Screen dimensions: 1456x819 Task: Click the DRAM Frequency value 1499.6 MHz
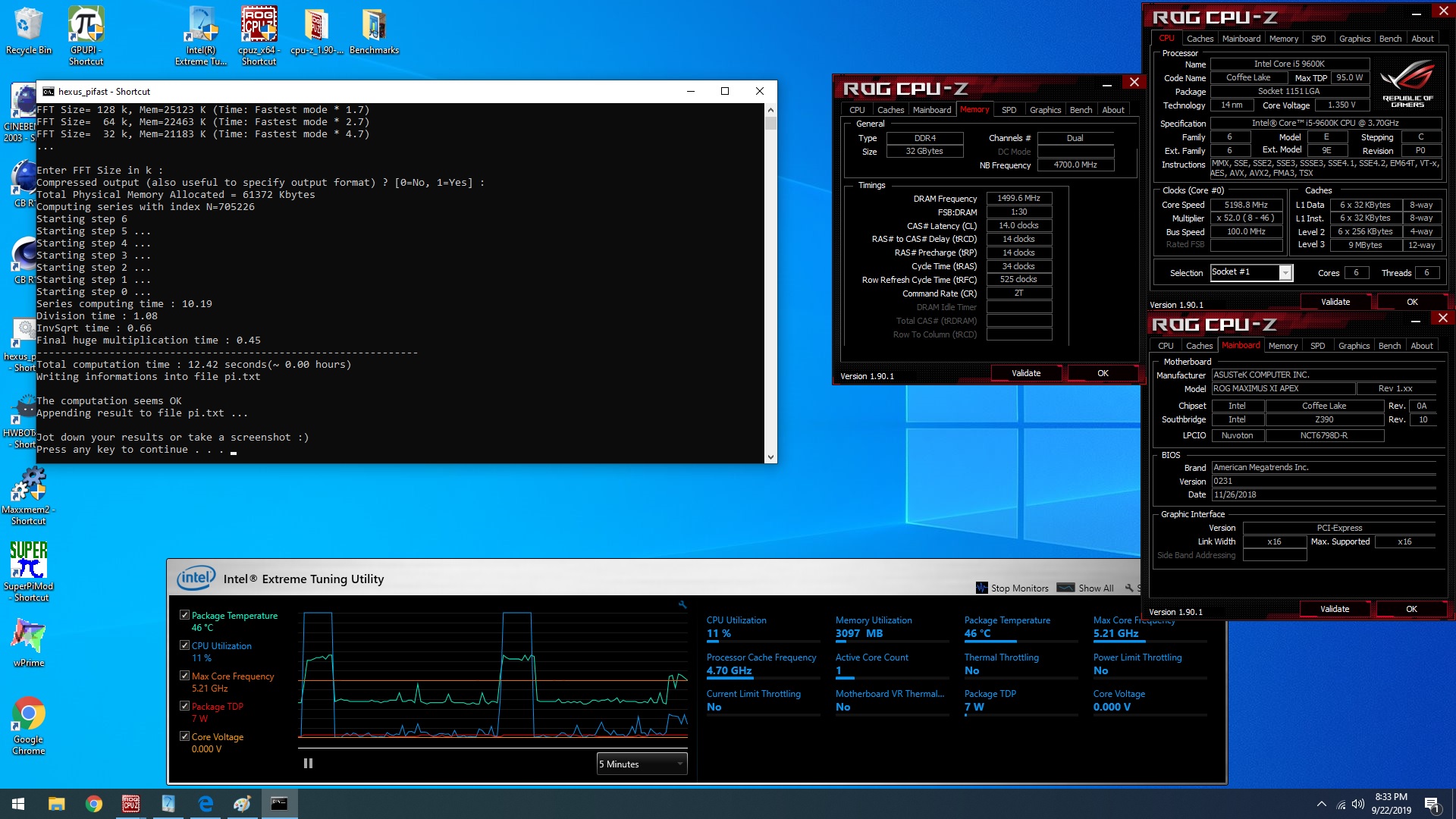pos(1018,198)
